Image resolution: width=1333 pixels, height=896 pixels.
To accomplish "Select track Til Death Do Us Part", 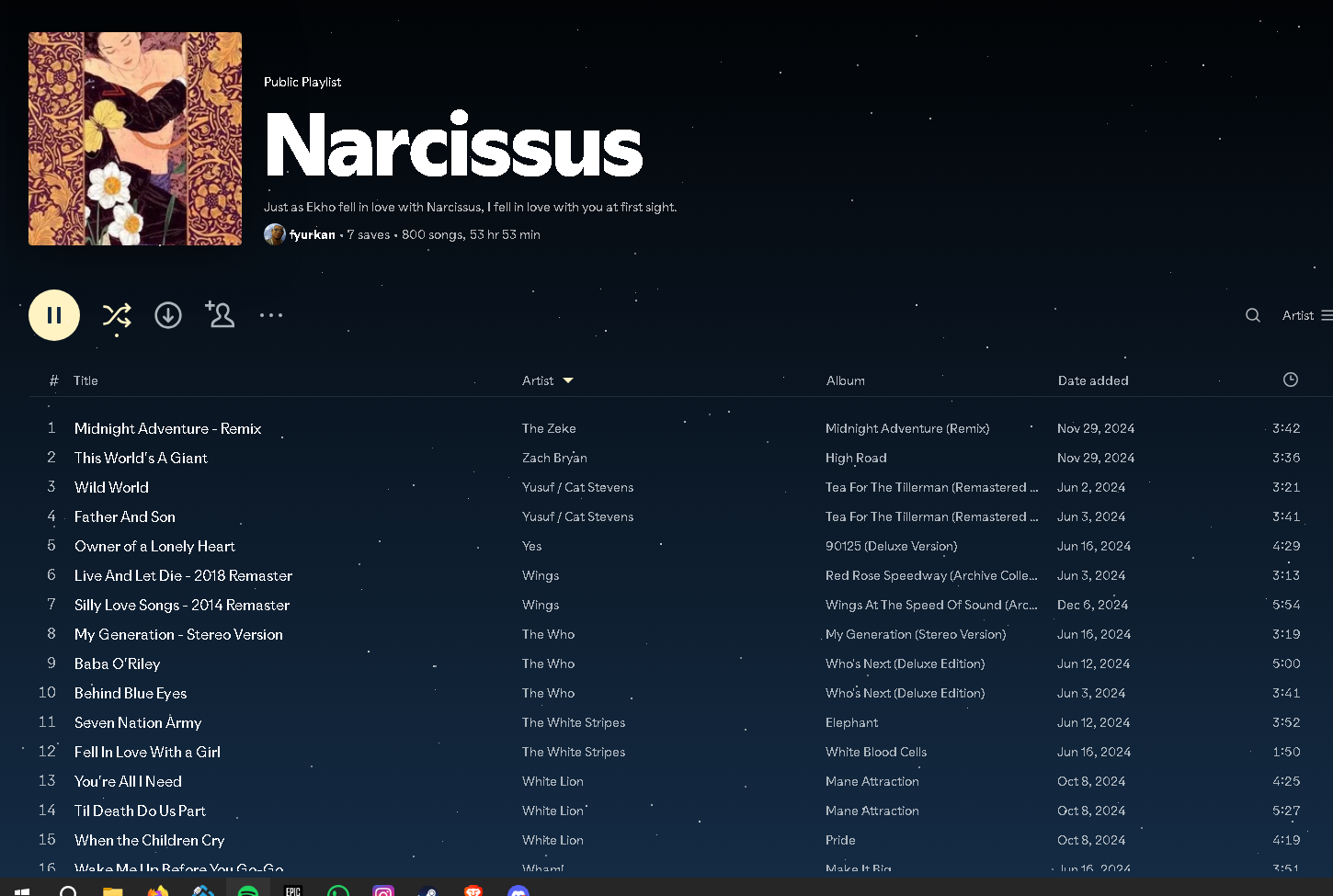I will 140,811.
